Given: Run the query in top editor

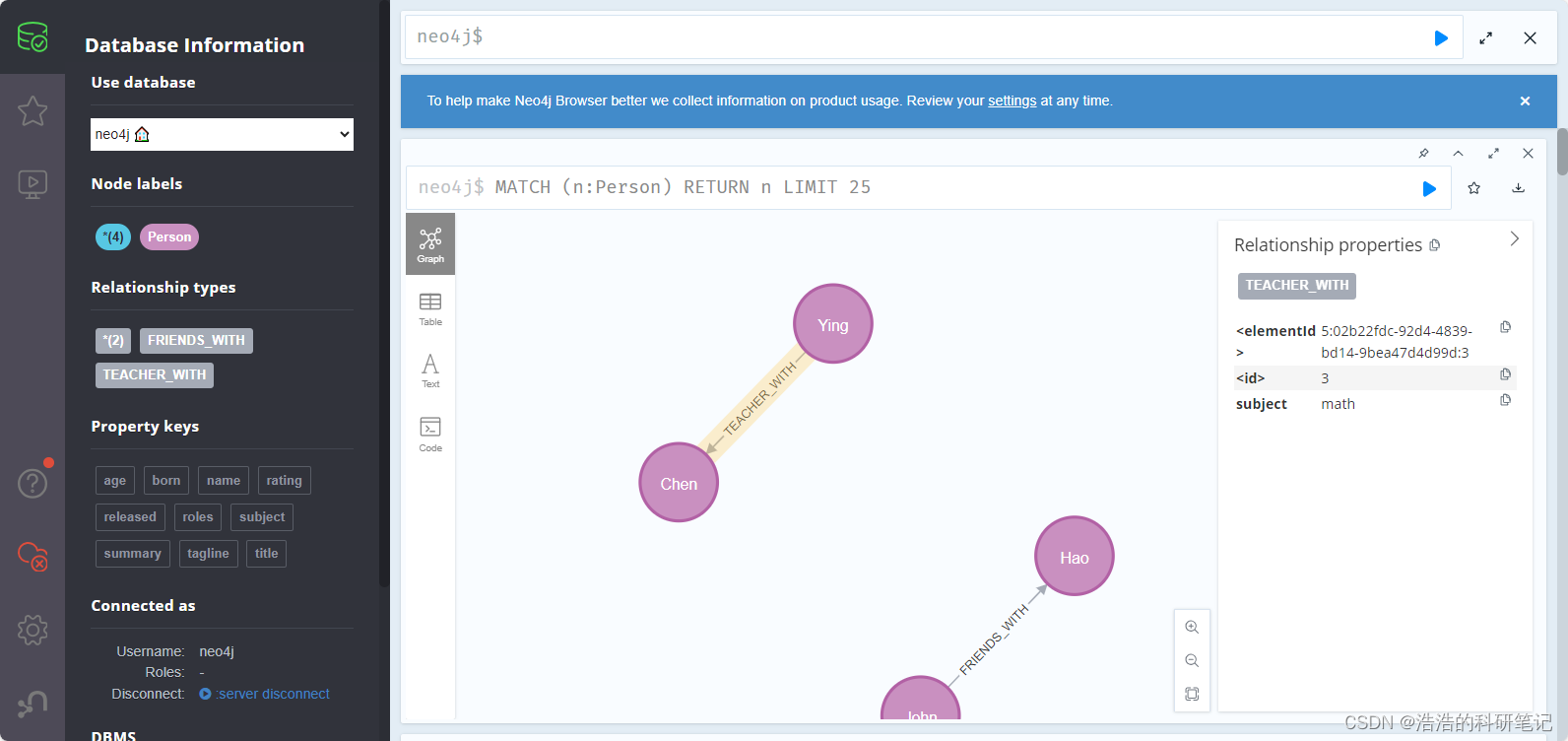Looking at the screenshot, I should tap(1441, 38).
